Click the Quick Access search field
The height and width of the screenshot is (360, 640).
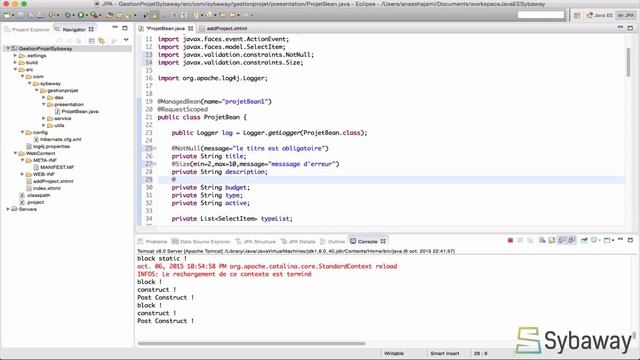pyautogui.click(x=540, y=15)
